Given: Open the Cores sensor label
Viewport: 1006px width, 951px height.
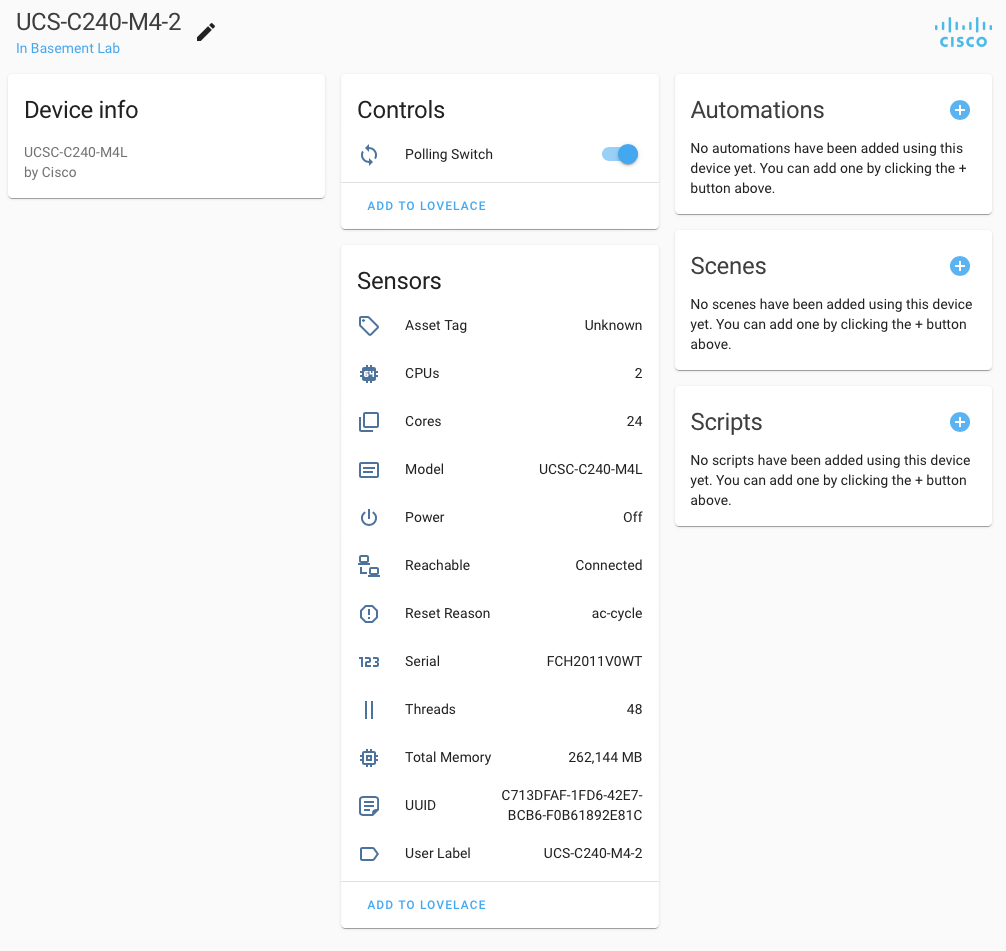Looking at the screenshot, I should (423, 422).
